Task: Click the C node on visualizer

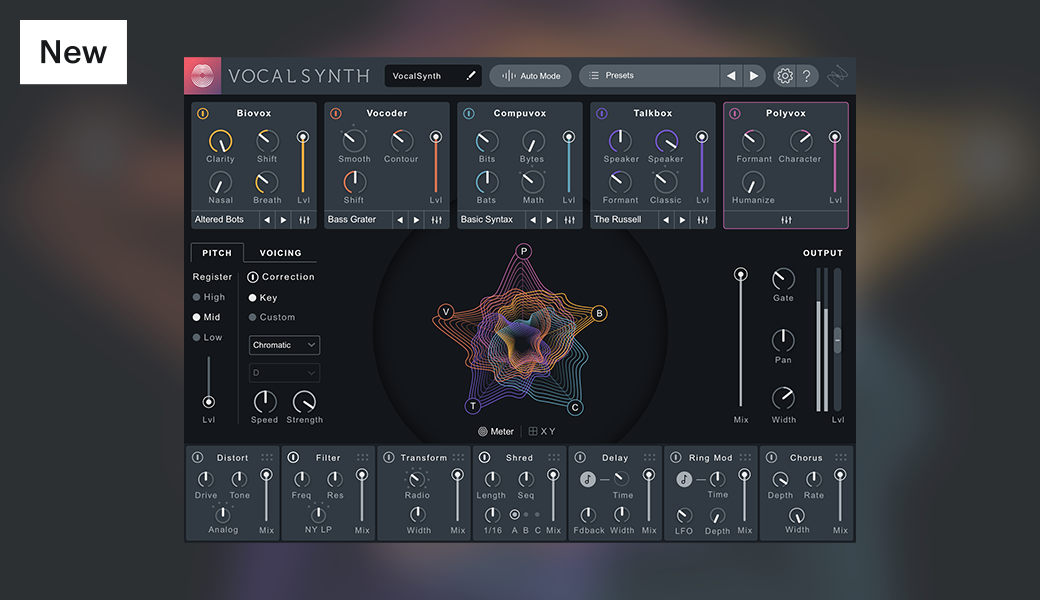Action: [575, 407]
